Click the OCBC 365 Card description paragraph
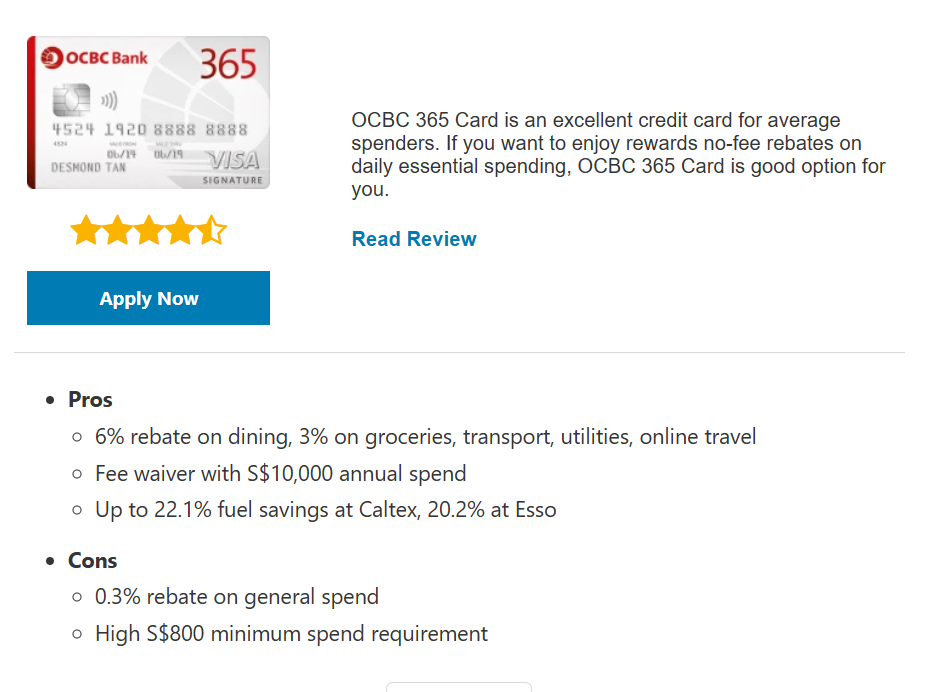Image resolution: width=928 pixels, height=692 pixels. point(618,155)
